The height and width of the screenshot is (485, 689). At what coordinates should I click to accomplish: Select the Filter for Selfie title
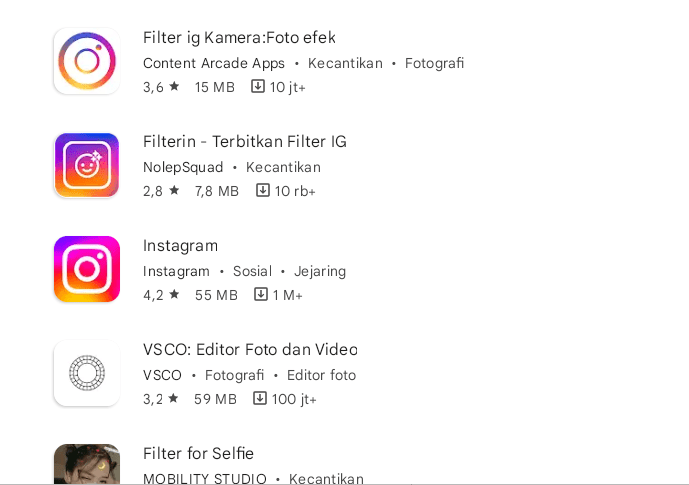(198, 453)
